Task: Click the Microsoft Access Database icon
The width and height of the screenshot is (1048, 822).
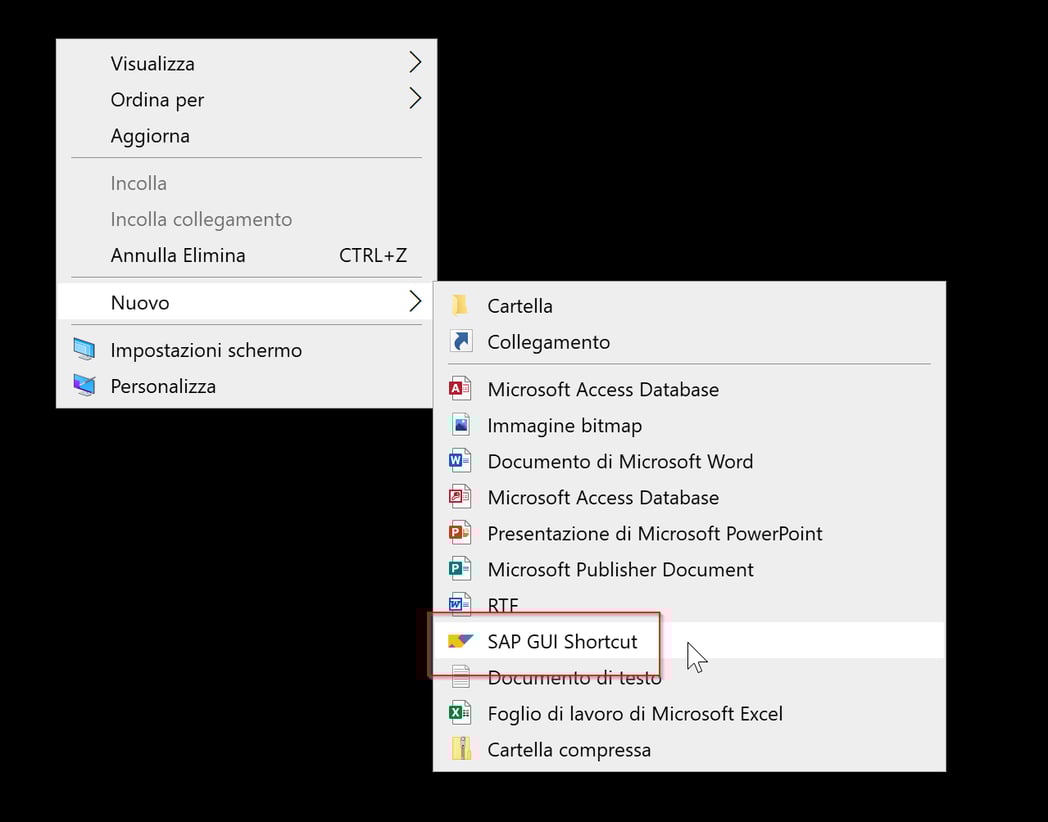Action: click(x=461, y=389)
